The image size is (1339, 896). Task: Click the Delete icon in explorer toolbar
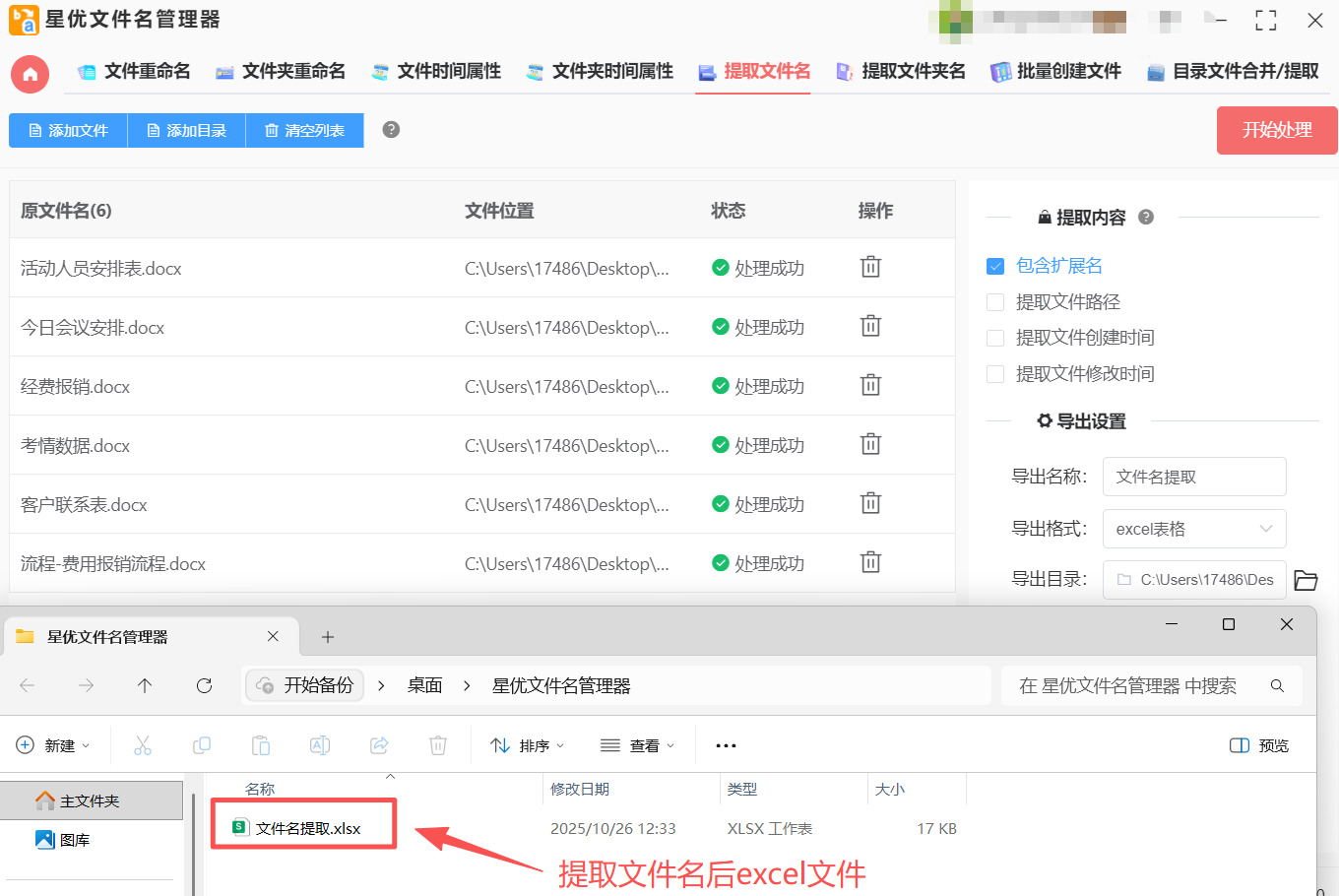point(438,745)
